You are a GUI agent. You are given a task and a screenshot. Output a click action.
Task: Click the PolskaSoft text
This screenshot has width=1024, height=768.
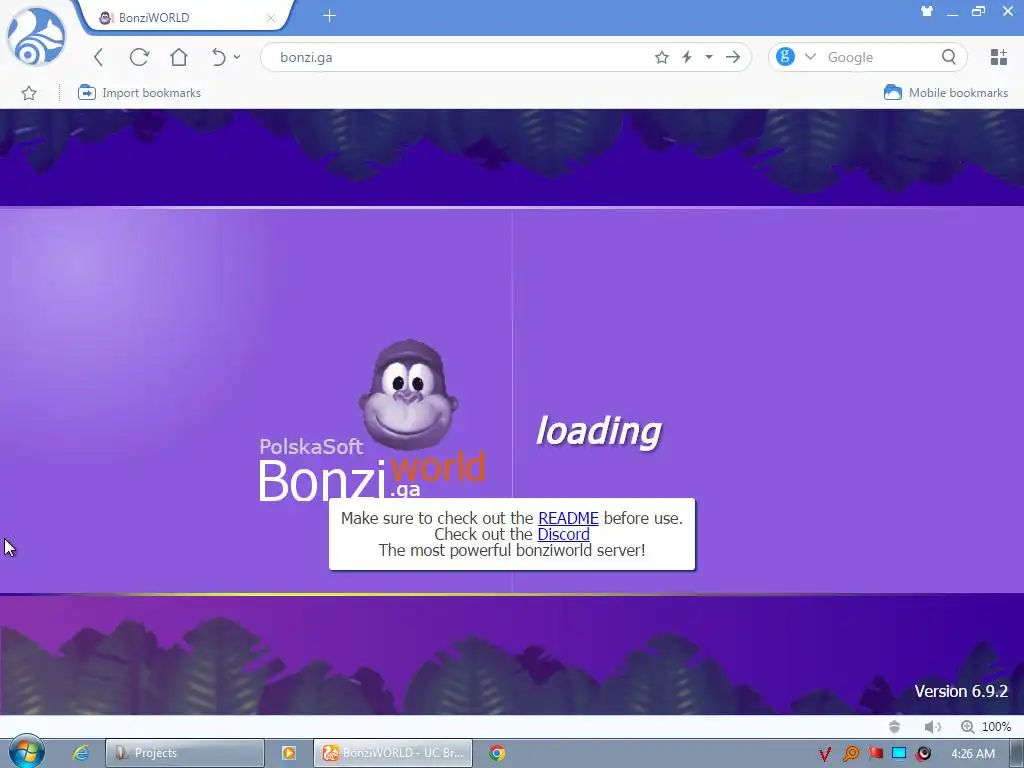(311, 447)
